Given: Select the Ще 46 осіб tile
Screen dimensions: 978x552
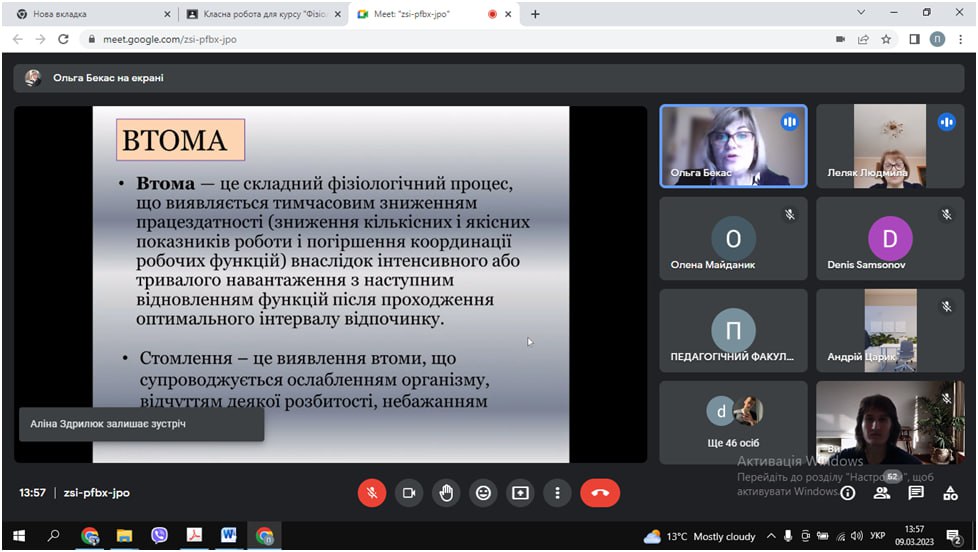Looking at the screenshot, I should tap(733, 423).
